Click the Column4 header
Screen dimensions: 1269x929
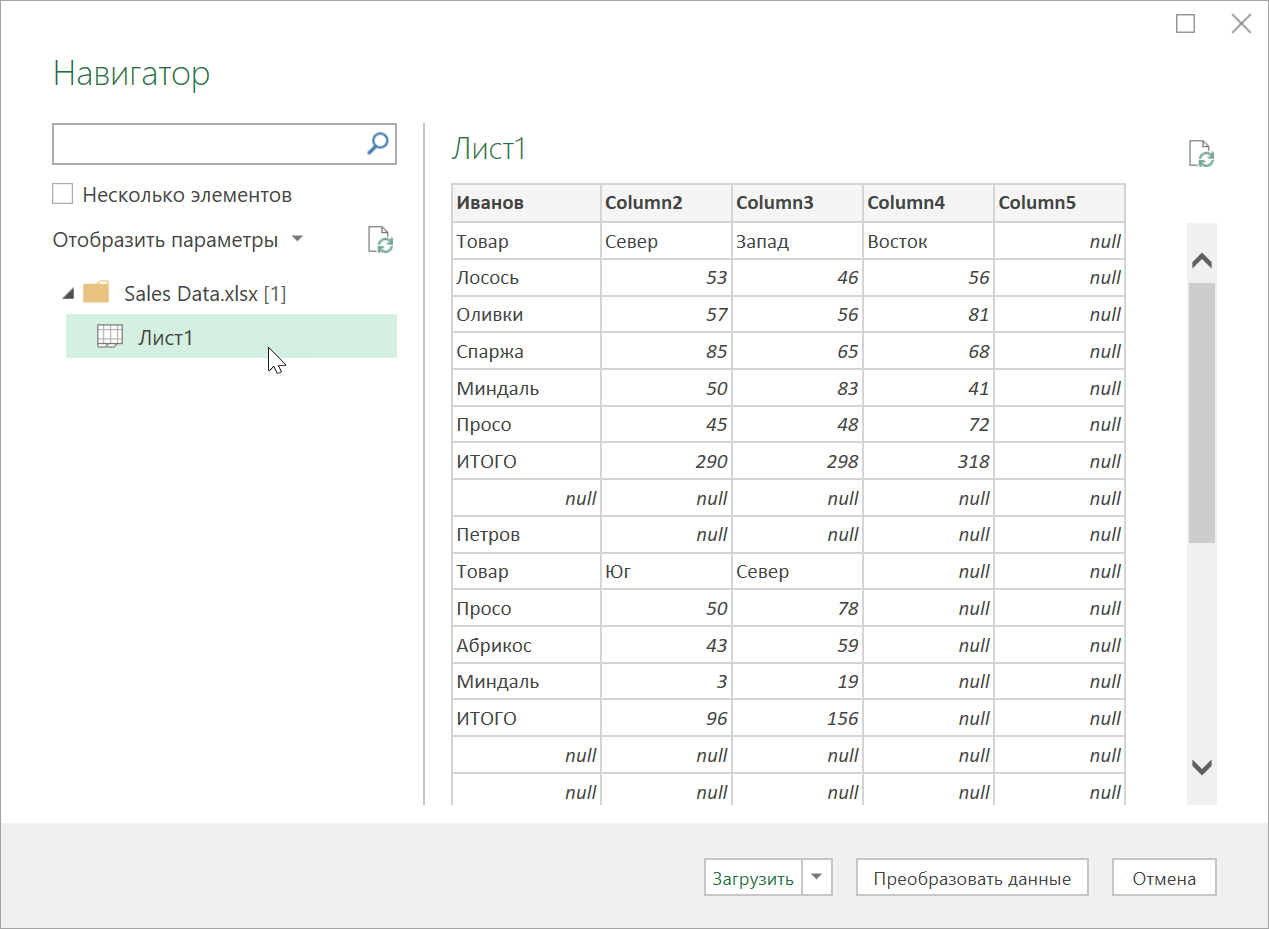pos(928,203)
